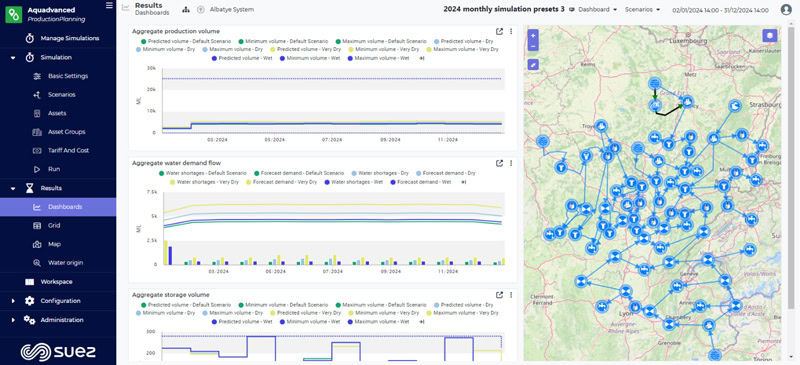This screenshot has height=365, width=800.
Task: Toggle Water shortages - Very Dry legend
Action: click(205, 182)
